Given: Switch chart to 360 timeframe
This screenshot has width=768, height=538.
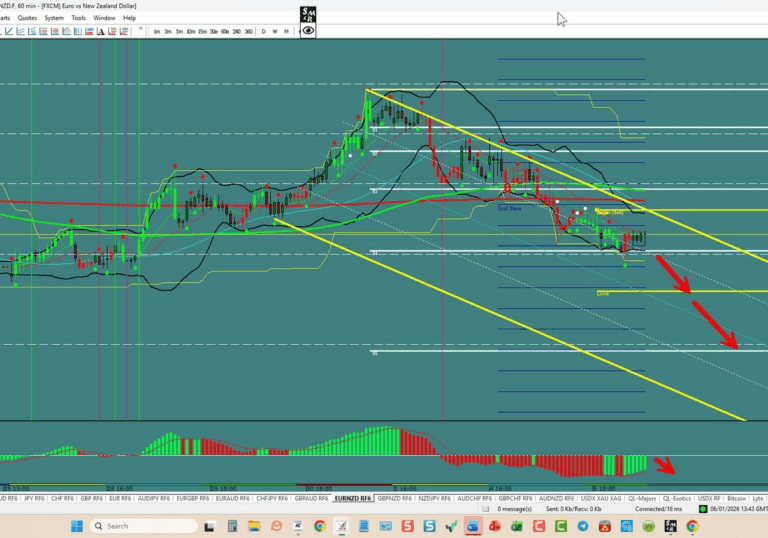Looking at the screenshot, I should tap(248, 31).
